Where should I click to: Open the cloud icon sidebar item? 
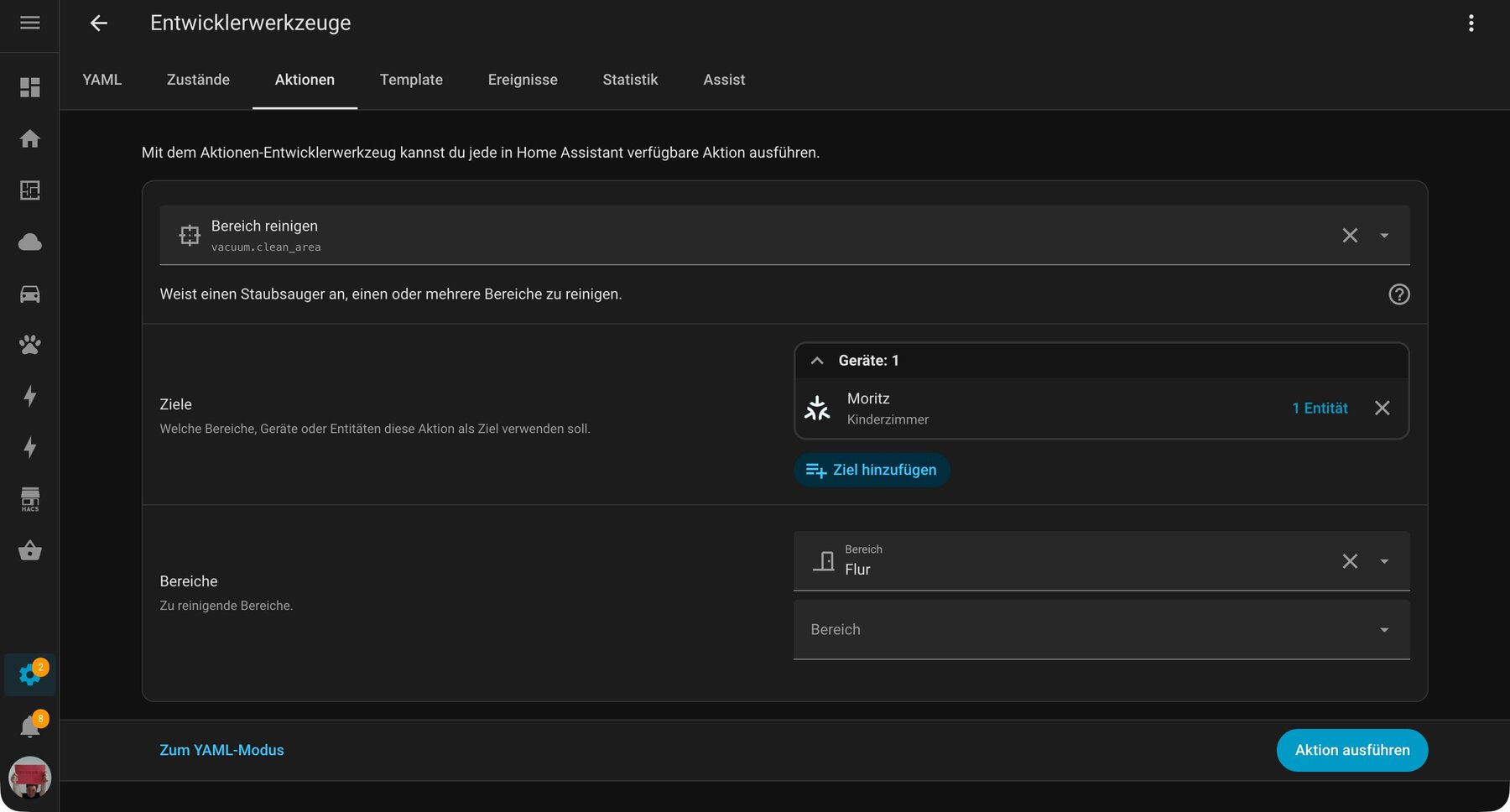[29, 242]
